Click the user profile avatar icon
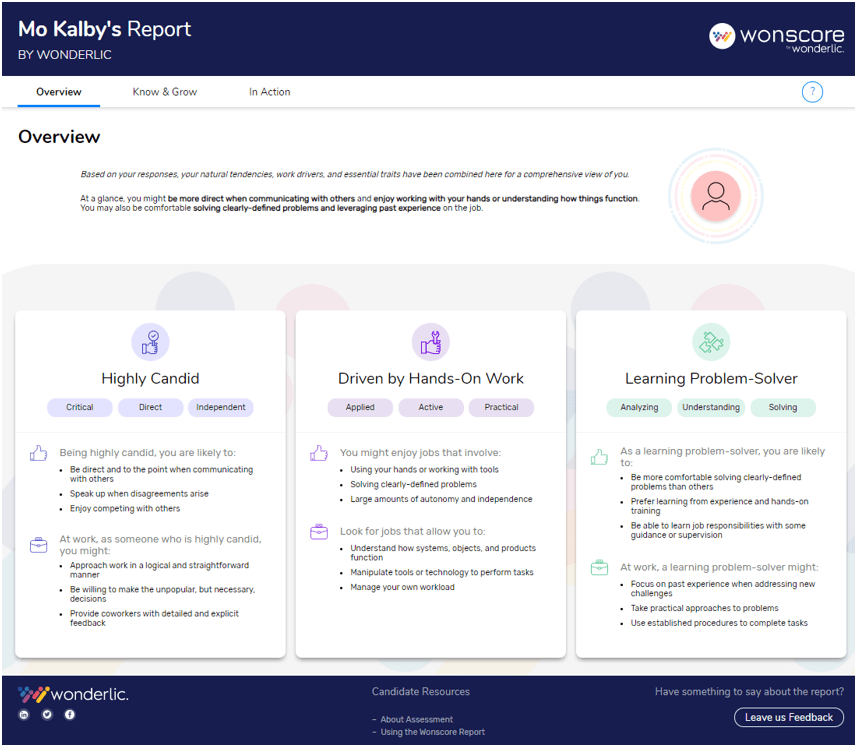The height and width of the screenshot is (746, 857). pyautogui.click(x=715, y=196)
